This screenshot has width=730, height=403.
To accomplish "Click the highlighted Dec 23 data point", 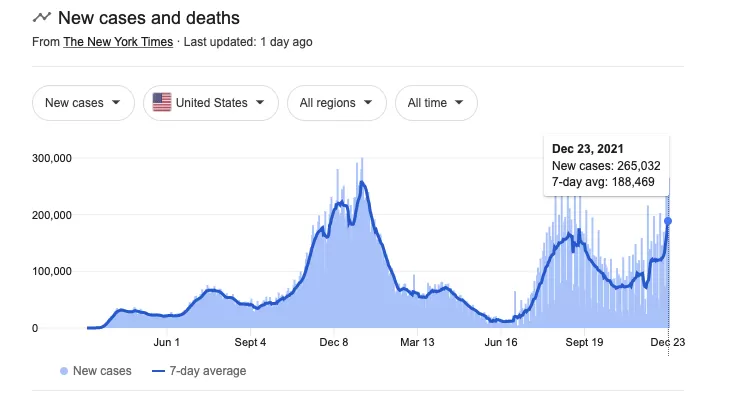I will click(668, 221).
